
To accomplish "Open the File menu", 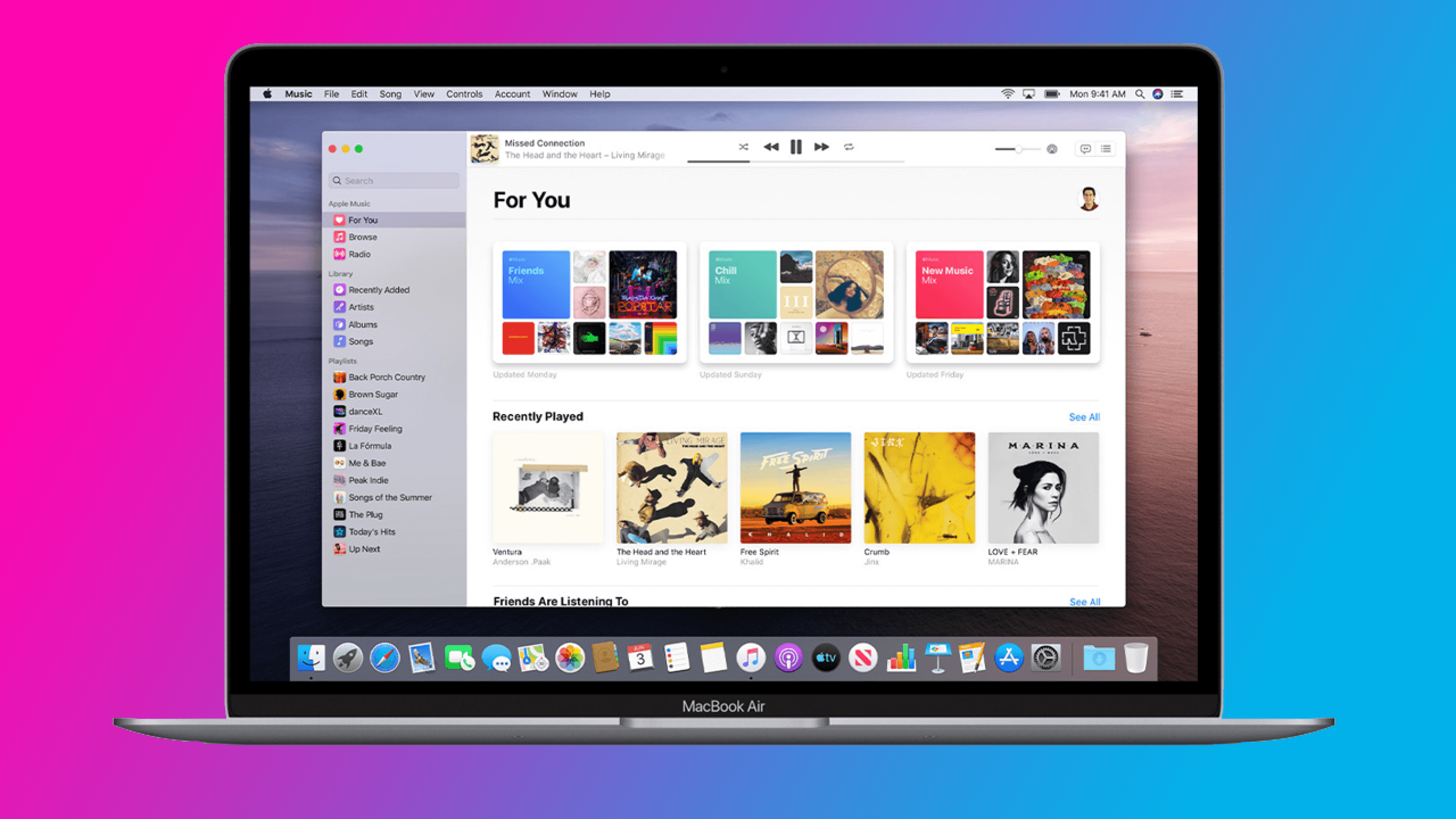I will [331, 94].
